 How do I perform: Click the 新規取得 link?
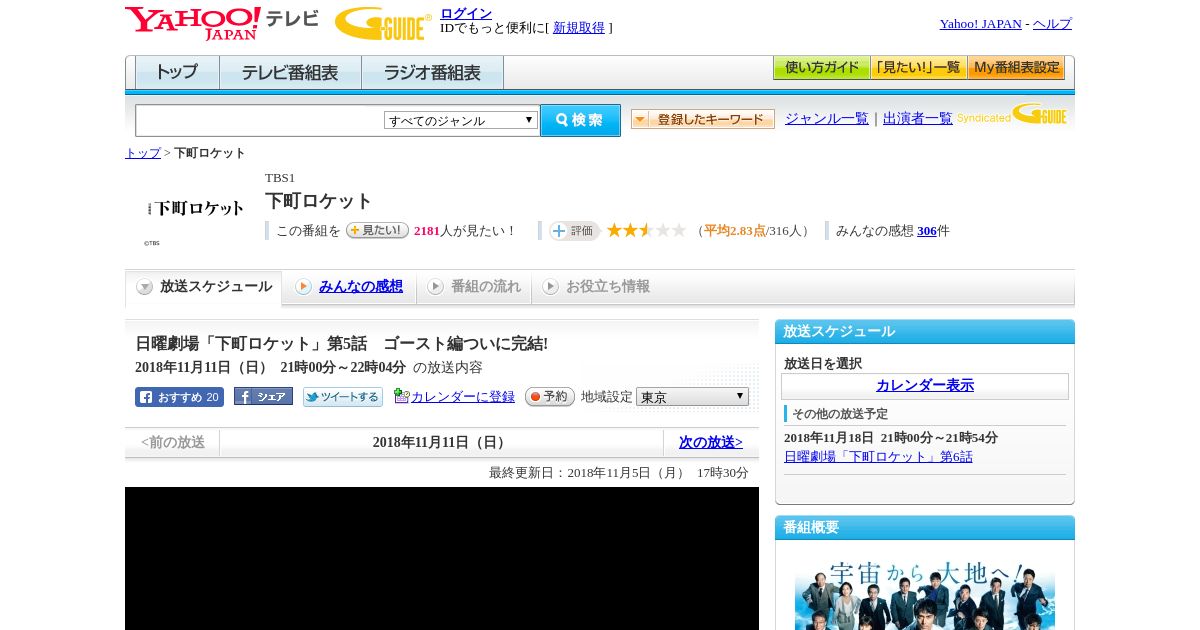tap(579, 28)
